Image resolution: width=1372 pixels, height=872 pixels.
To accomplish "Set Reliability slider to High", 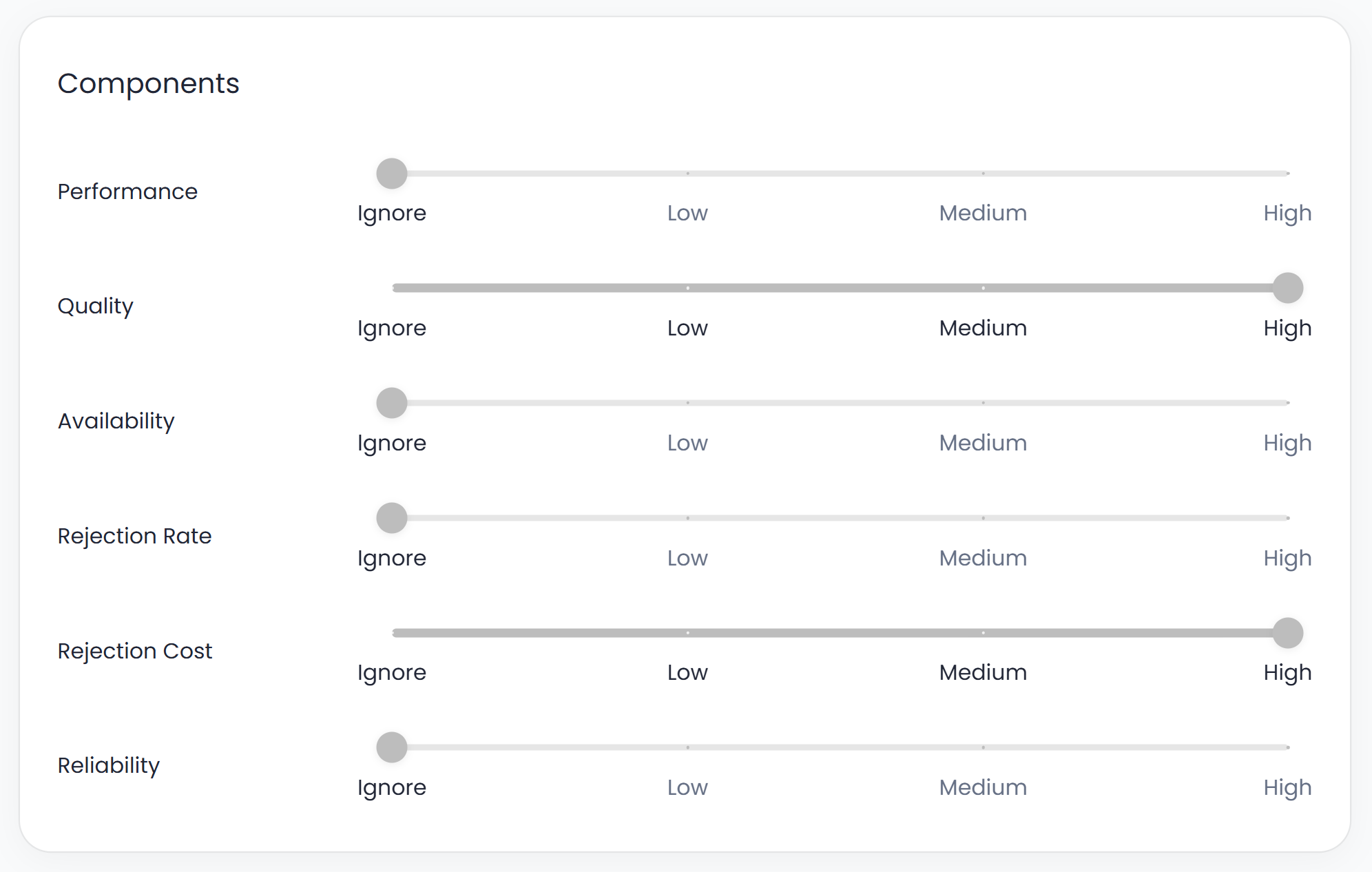I will coord(1287,747).
